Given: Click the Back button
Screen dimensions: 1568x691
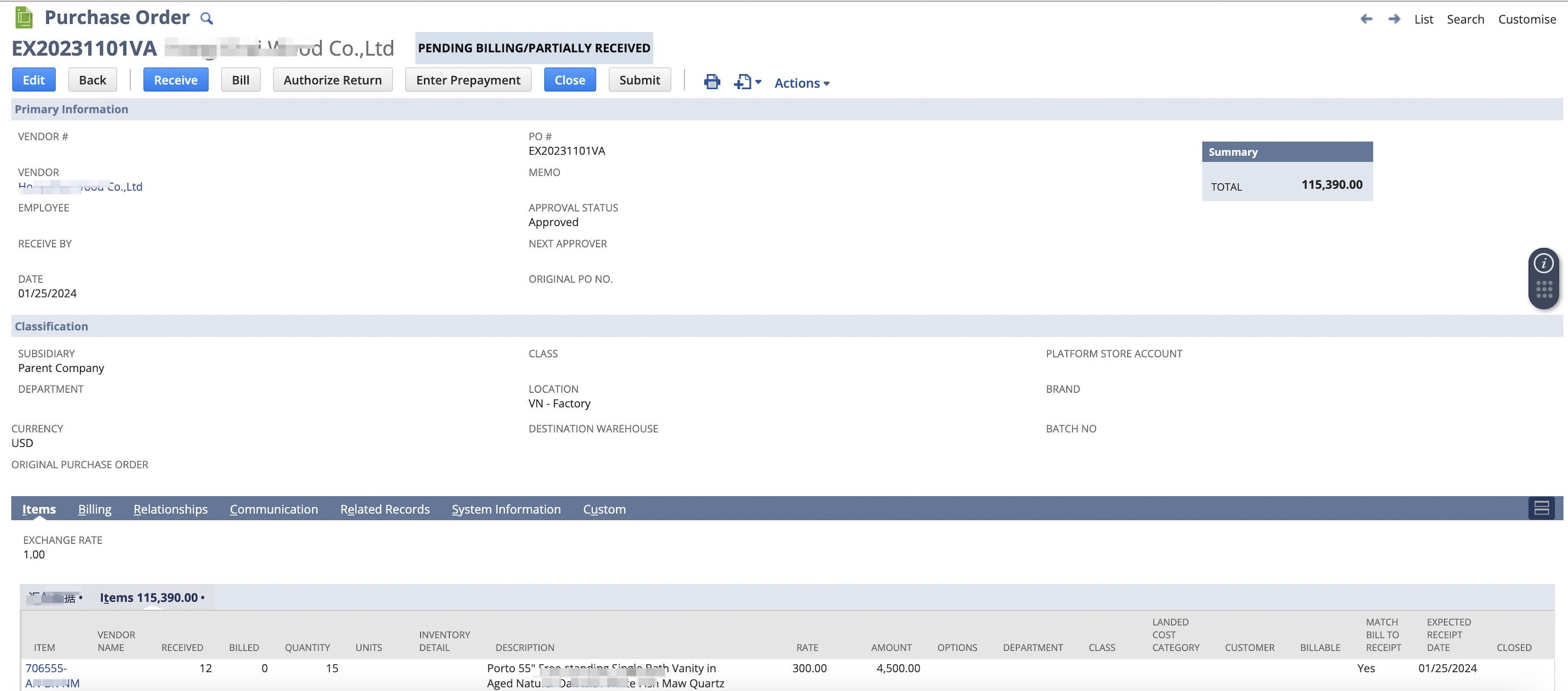Looking at the screenshot, I should click(93, 80).
